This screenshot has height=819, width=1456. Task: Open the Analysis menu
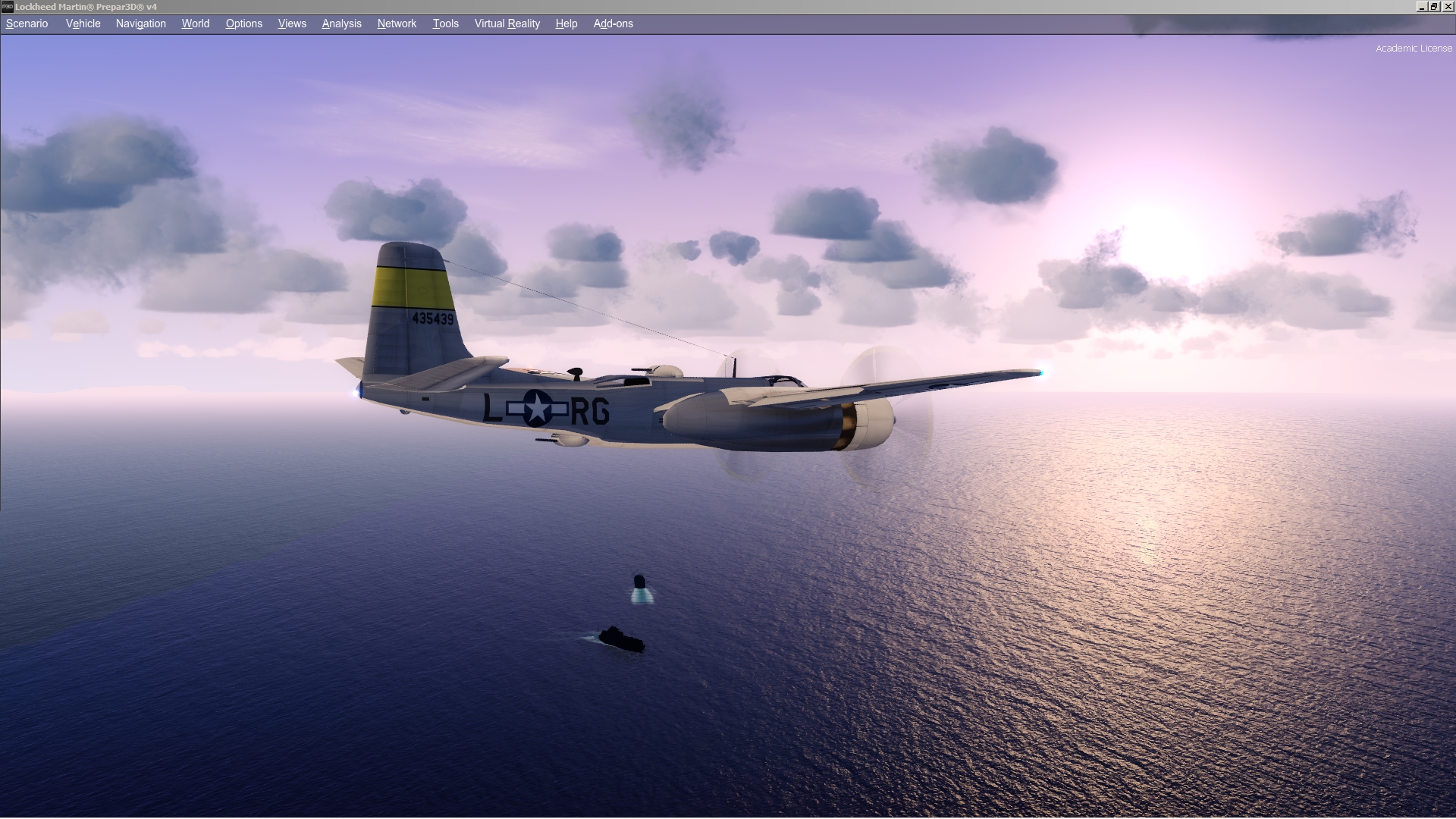(341, 24)
